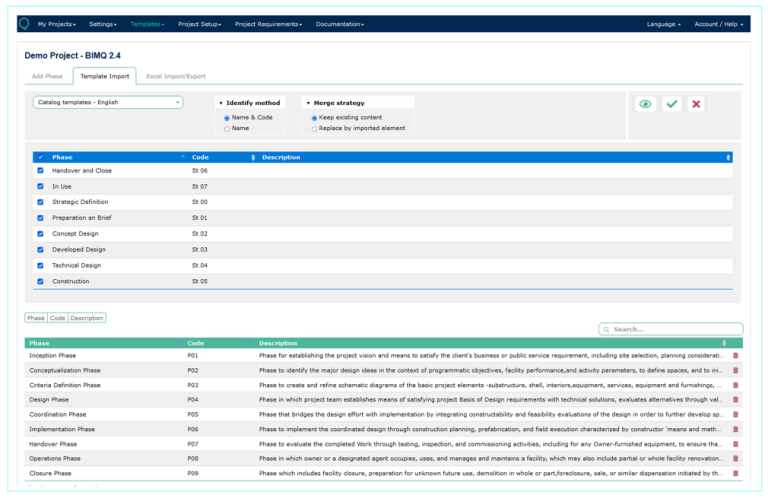Switch to the Excel Import/Export tab
Screen dimensions: 768x498
coord(176,76)
